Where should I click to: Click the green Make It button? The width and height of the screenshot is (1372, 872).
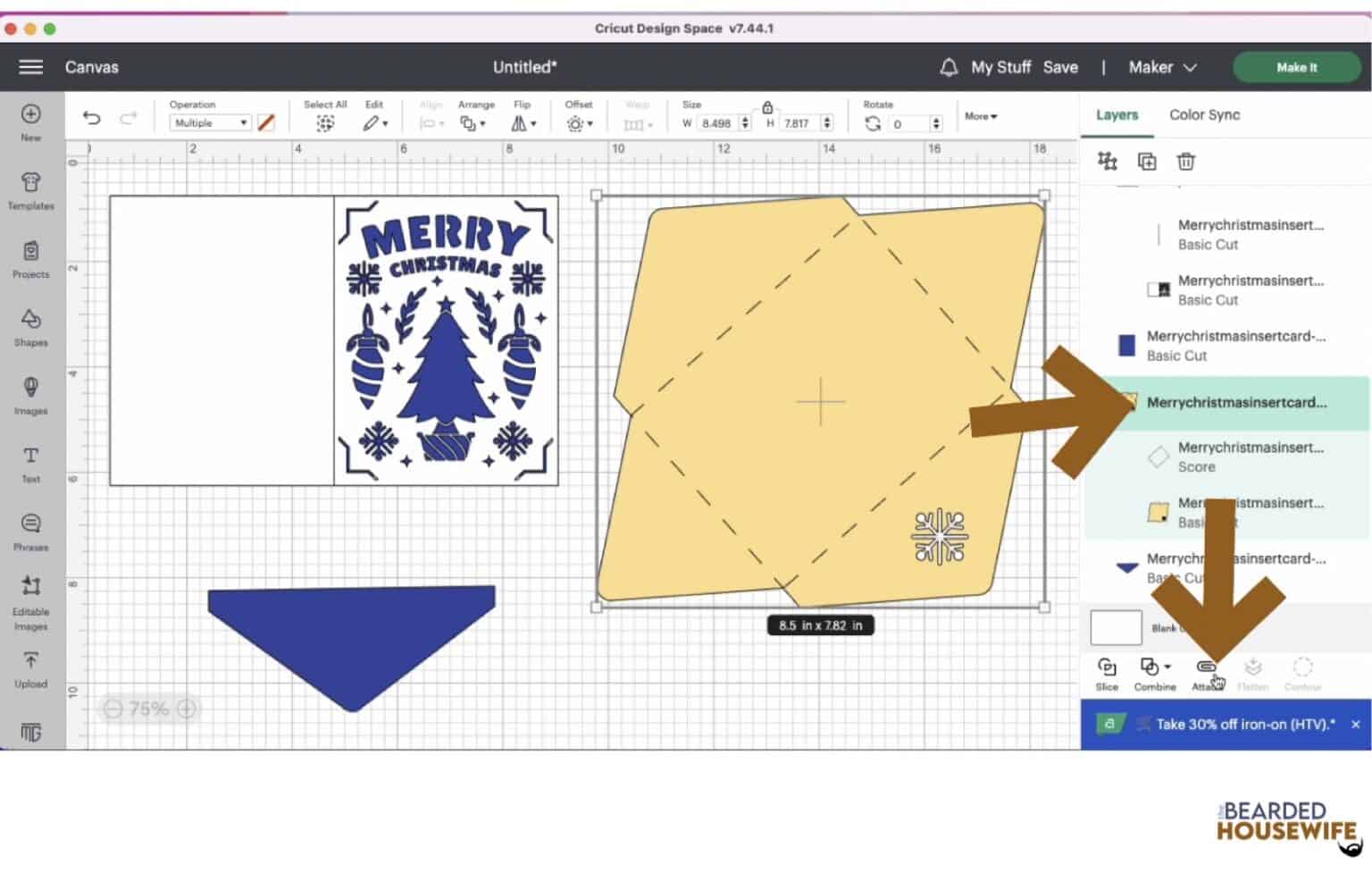click(1296, 67)
